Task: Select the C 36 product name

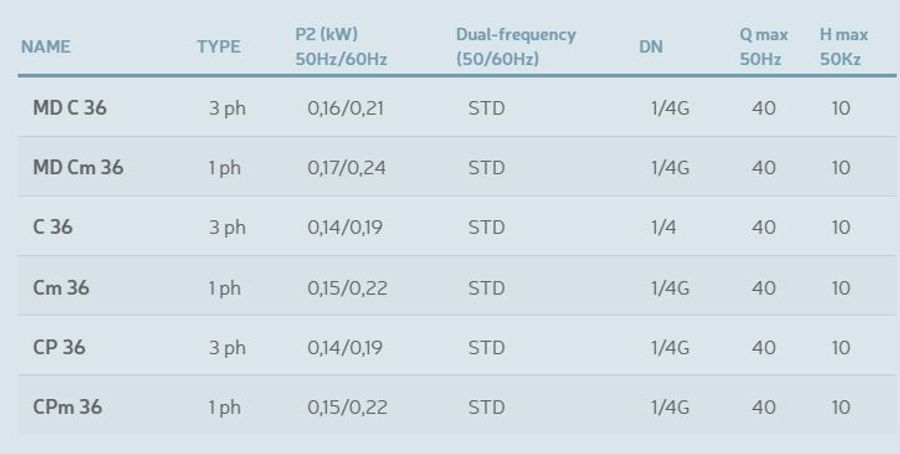Action: point(53,227)
